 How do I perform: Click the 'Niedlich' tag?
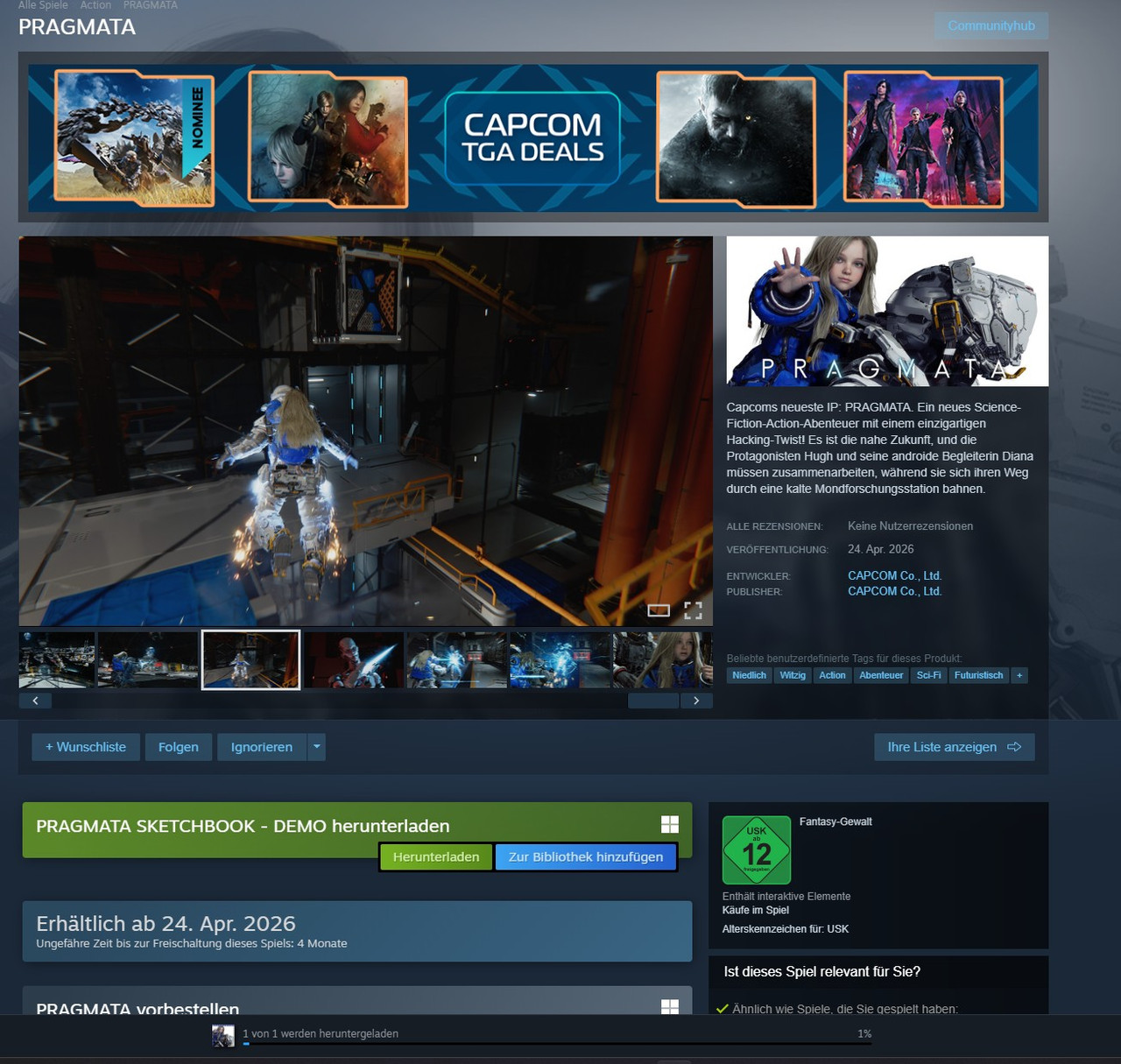pos(749,675)
